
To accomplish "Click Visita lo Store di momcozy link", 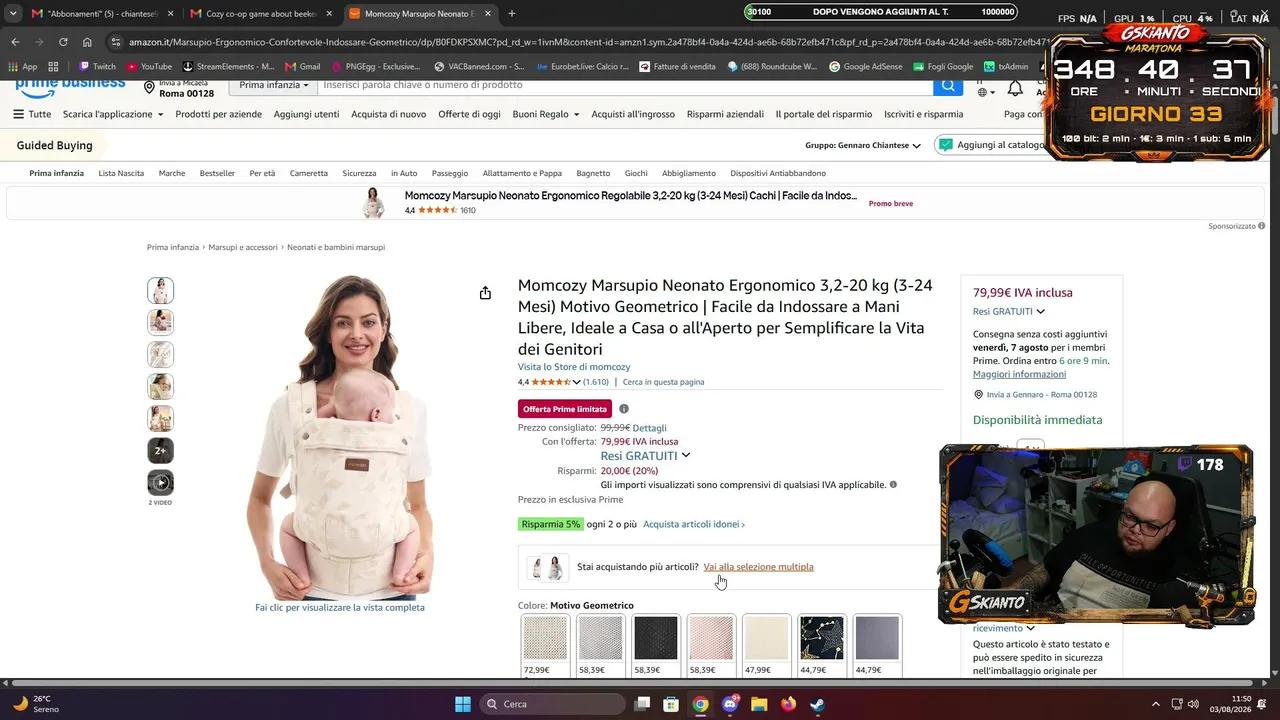I will coord(574,367).
